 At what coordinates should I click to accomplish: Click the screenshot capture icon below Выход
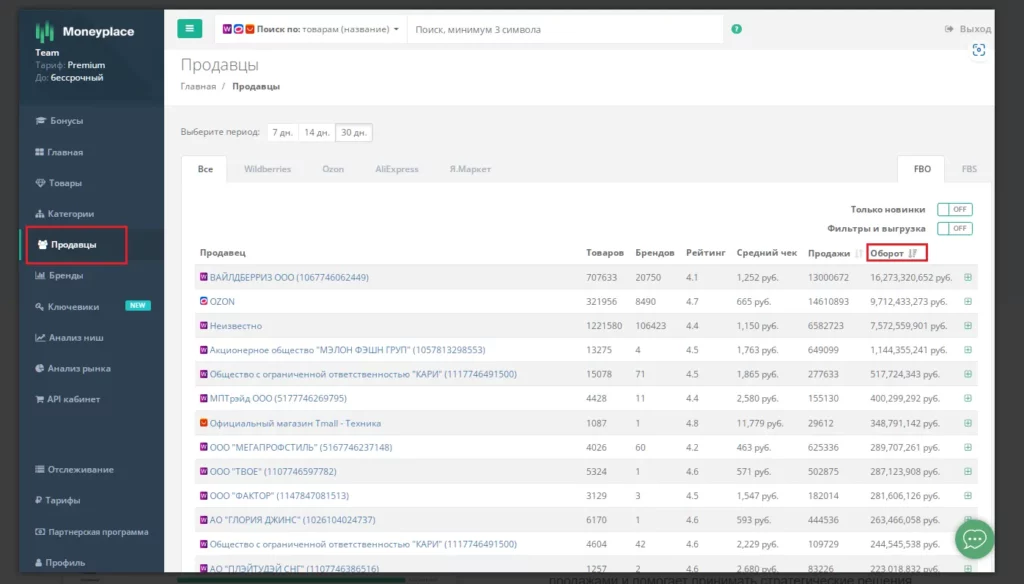click(978, 50)
